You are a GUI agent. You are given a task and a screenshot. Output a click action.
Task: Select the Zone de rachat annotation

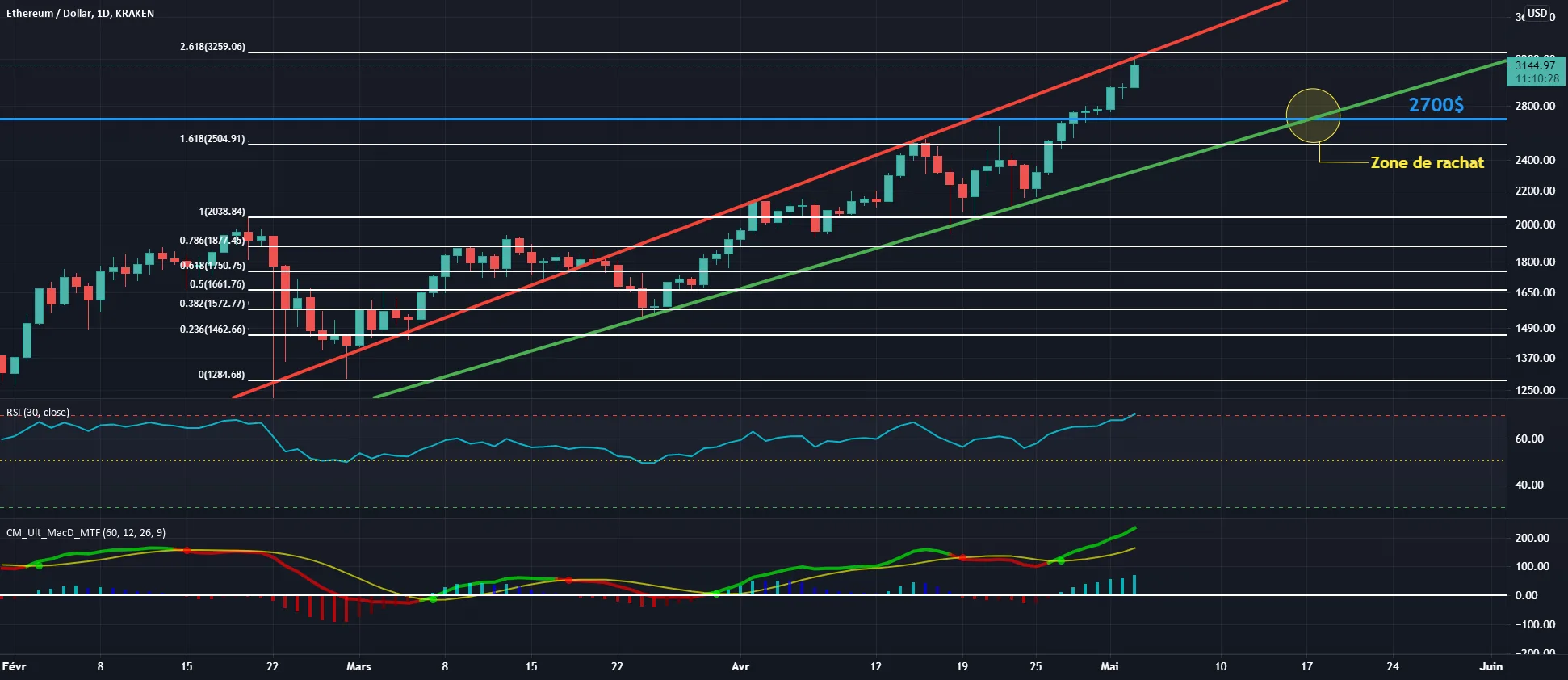pyautogui.click(x=1427, y=162)
